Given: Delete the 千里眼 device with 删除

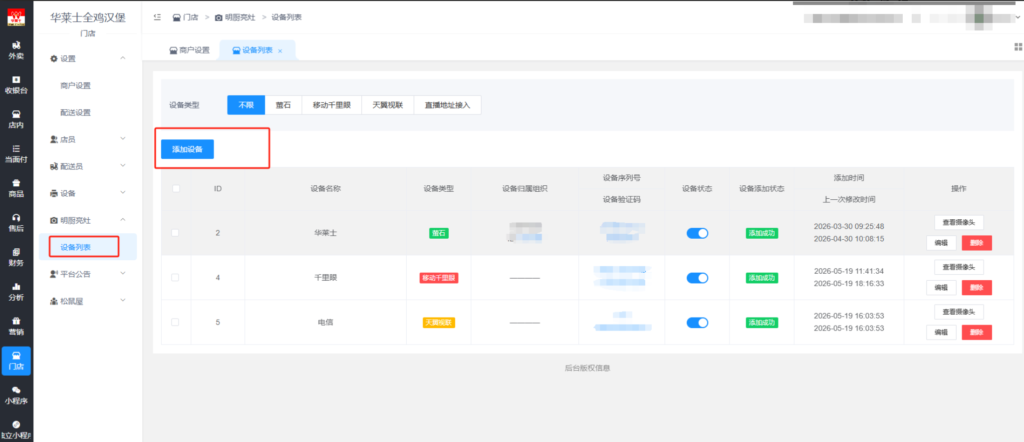Looking at the screenshot, I should tap(976, 288).
